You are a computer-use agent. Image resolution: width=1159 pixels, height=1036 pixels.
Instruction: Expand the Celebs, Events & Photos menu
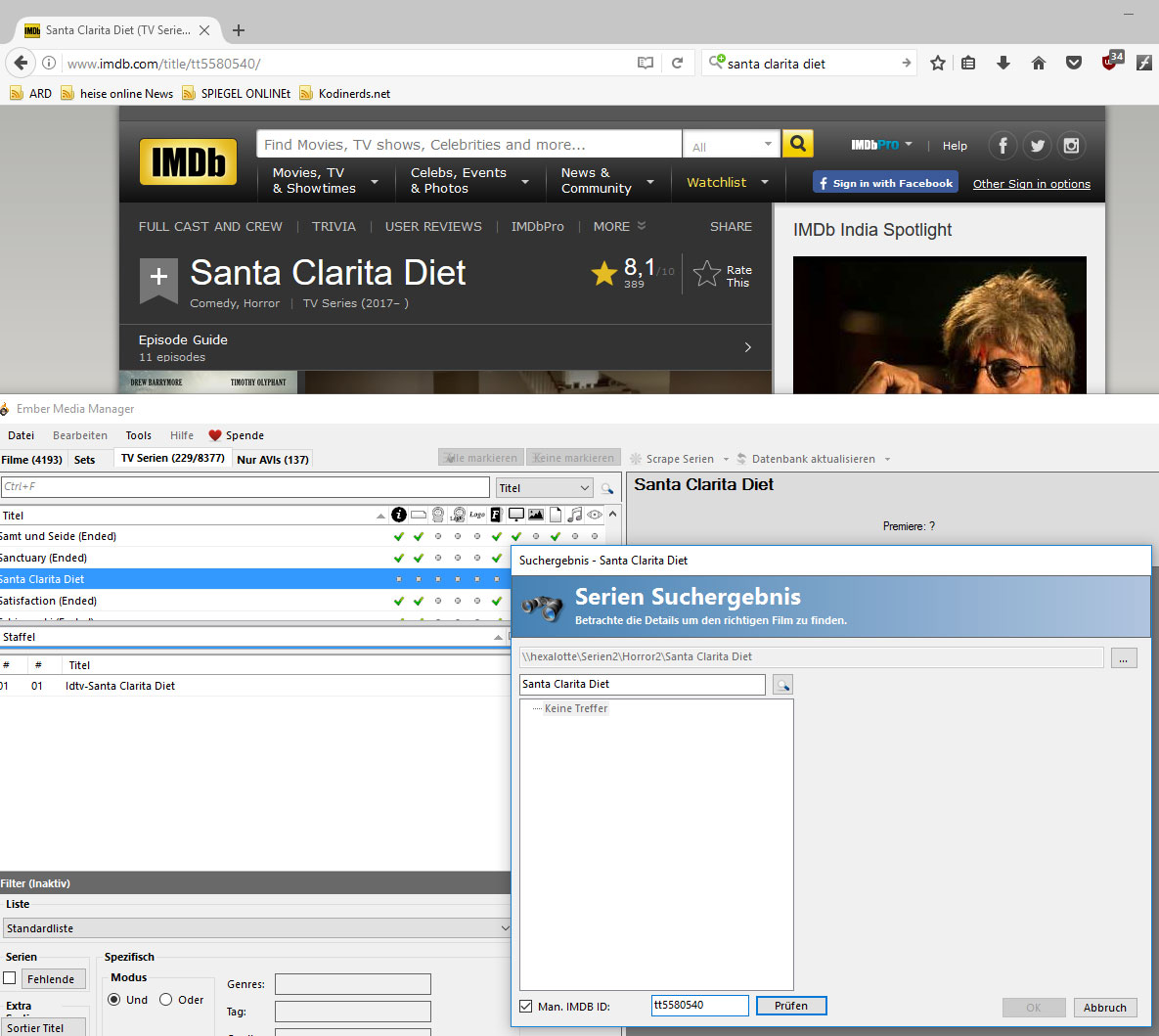pos(469,181)
